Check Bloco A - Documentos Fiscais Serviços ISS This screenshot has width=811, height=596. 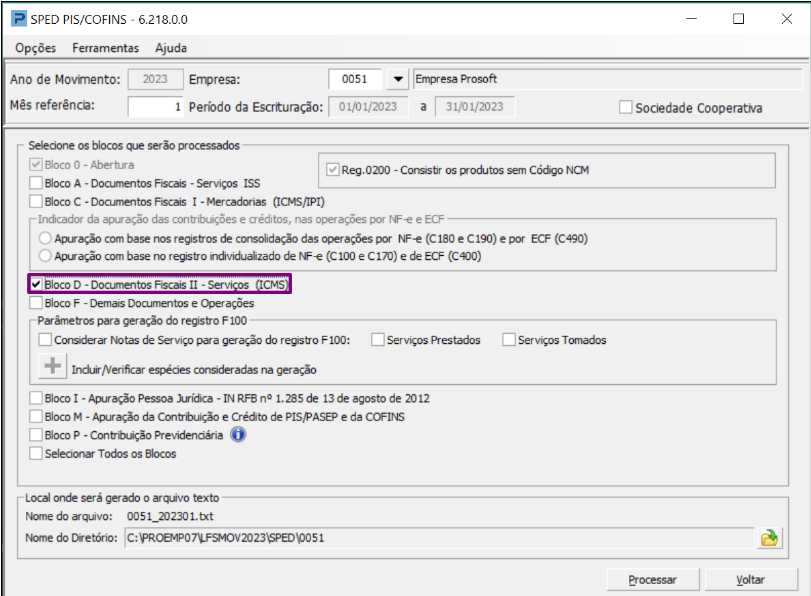[x=36, y=183]
